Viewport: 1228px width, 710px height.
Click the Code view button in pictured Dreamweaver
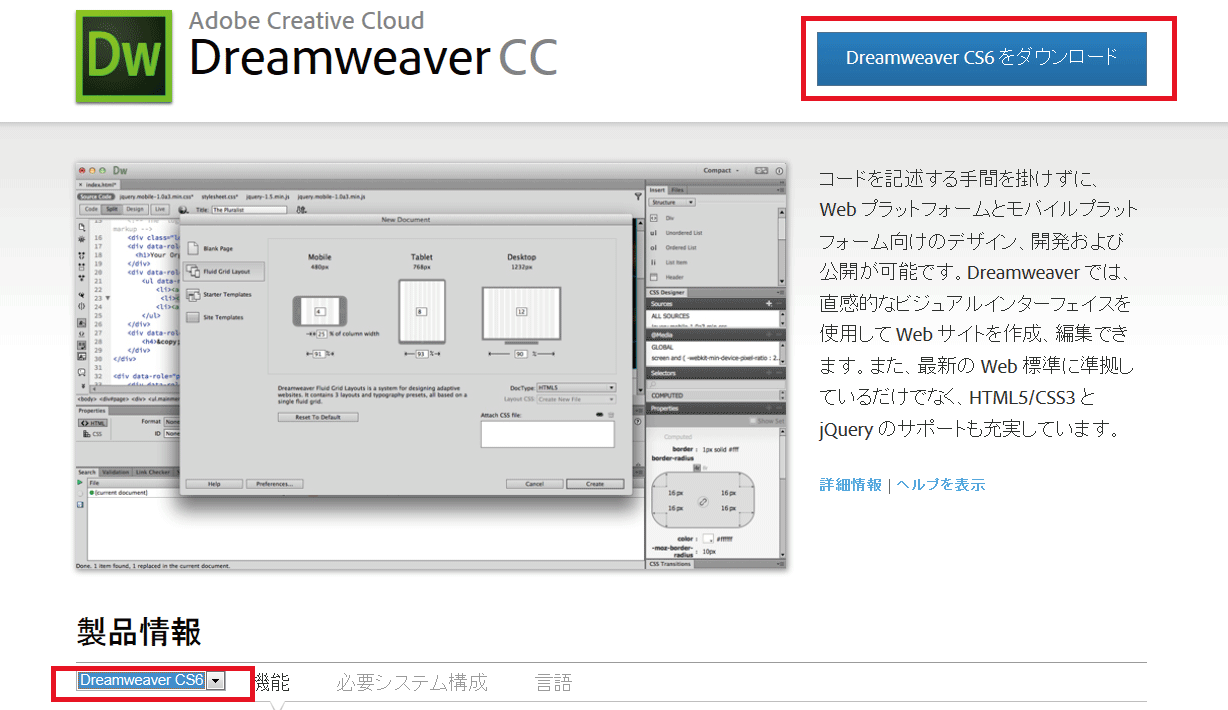(90, 209)
